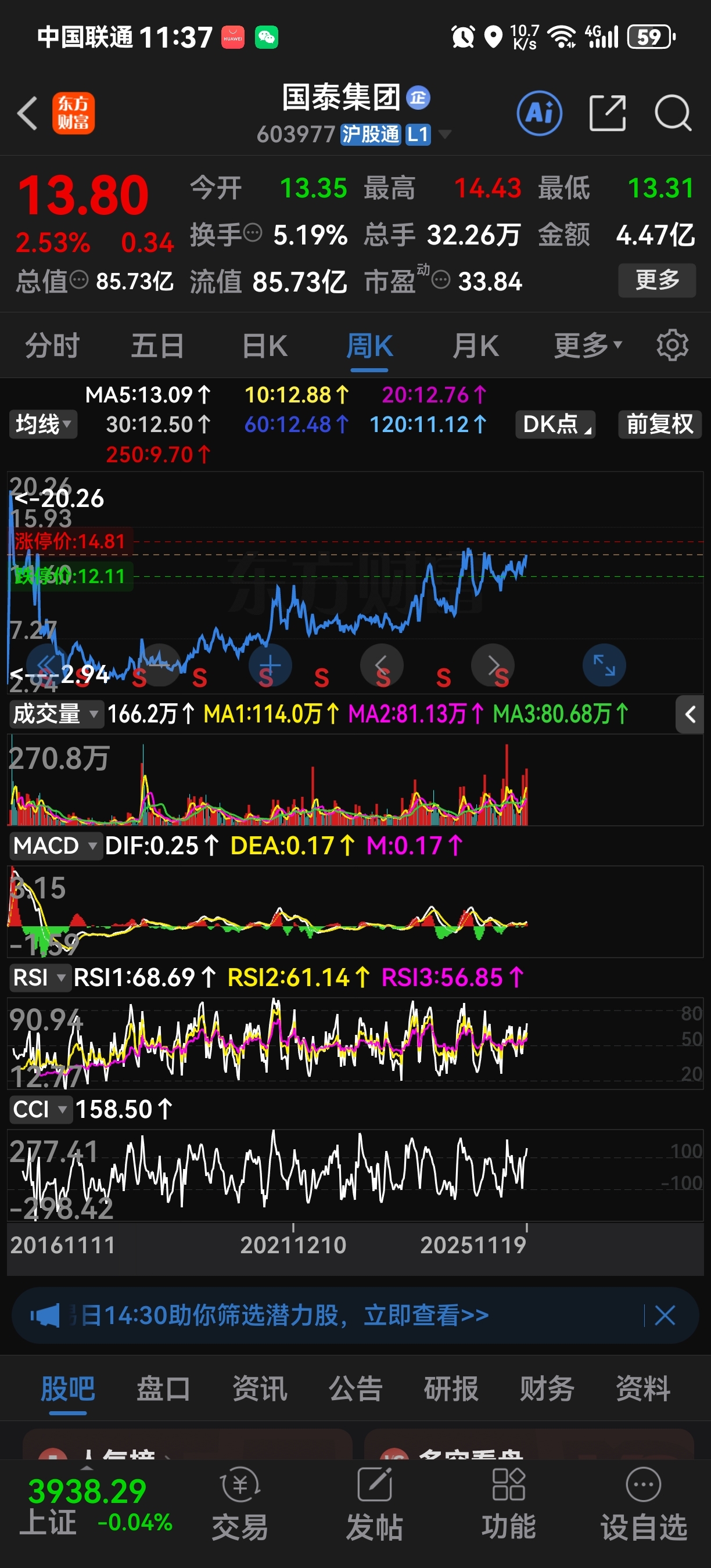This screenshot has height=1568, width=711.
Task: Switch to 月K chart tab
Action: [475, 345]
